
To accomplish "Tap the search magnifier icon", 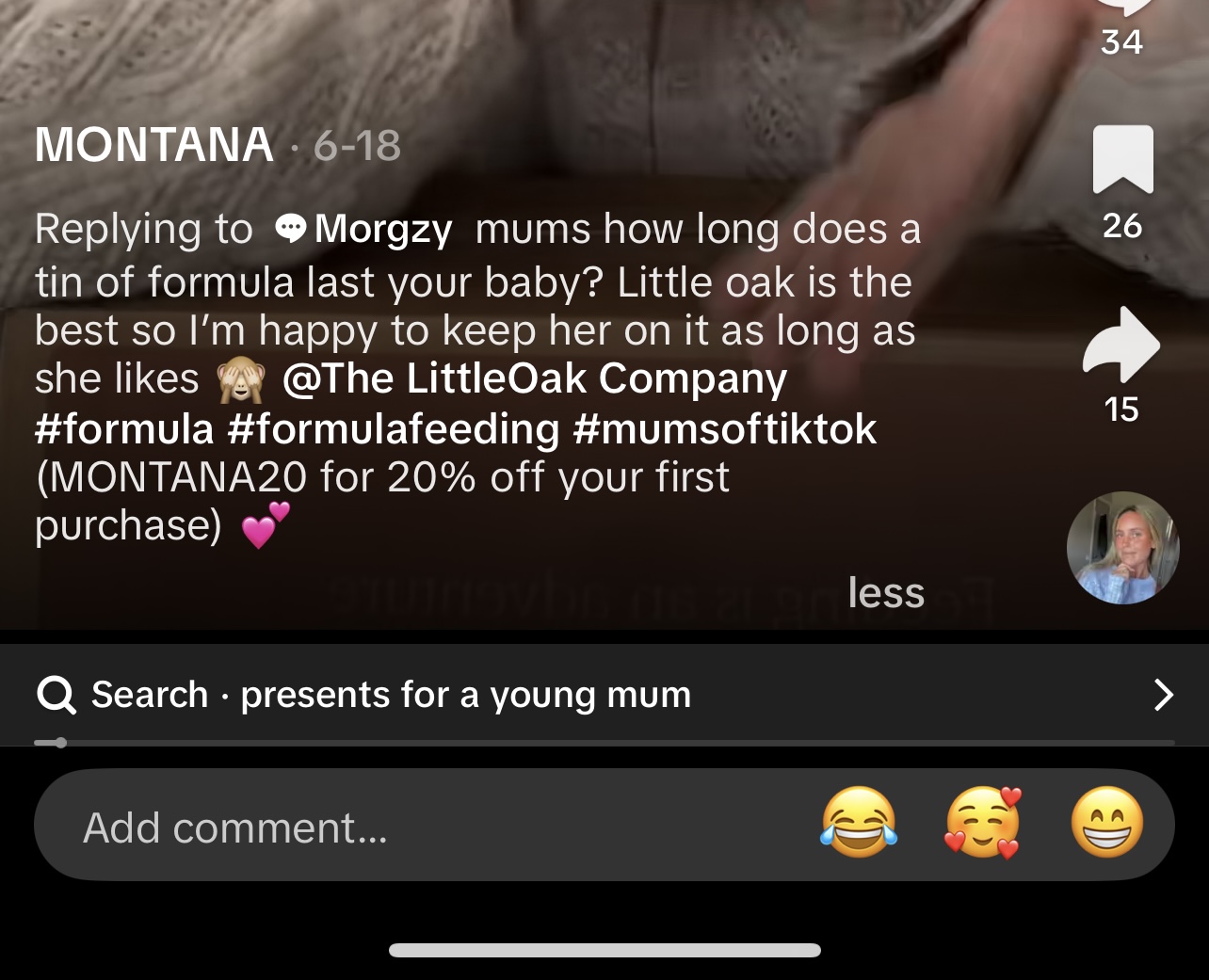I will click(x=56, y=695).
